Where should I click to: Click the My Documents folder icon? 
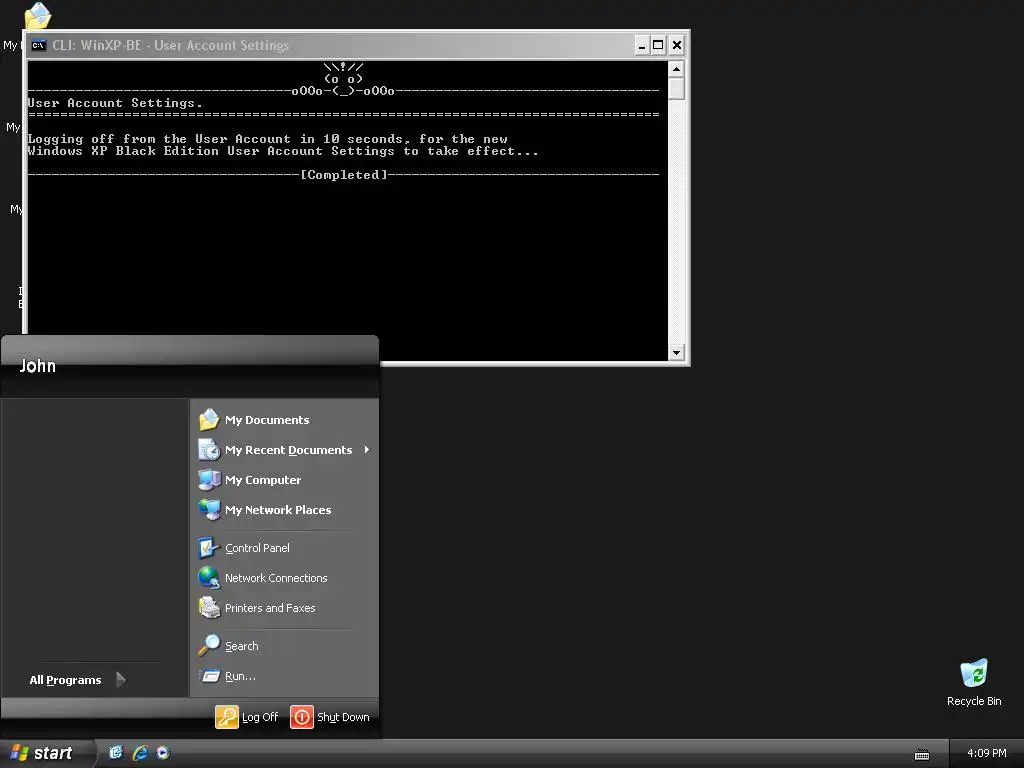click(x=209, y=420)
